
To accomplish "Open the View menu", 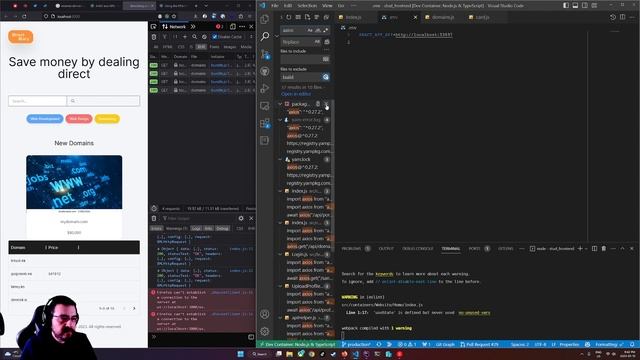I will 327,6.
